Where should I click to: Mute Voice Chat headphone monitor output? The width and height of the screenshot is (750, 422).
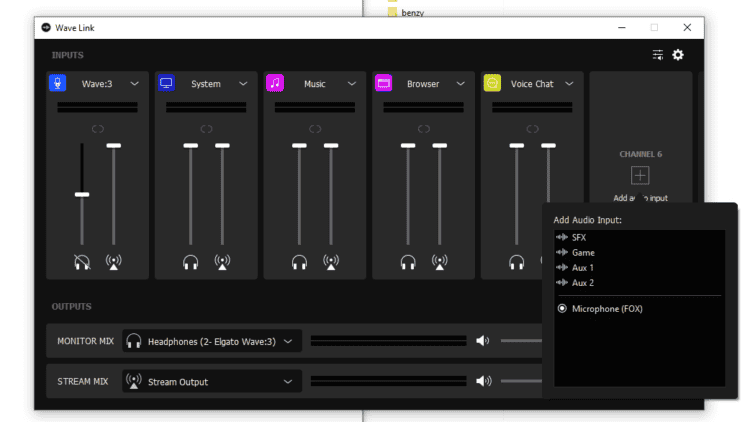pyautogui.click(x=517, y=262)
